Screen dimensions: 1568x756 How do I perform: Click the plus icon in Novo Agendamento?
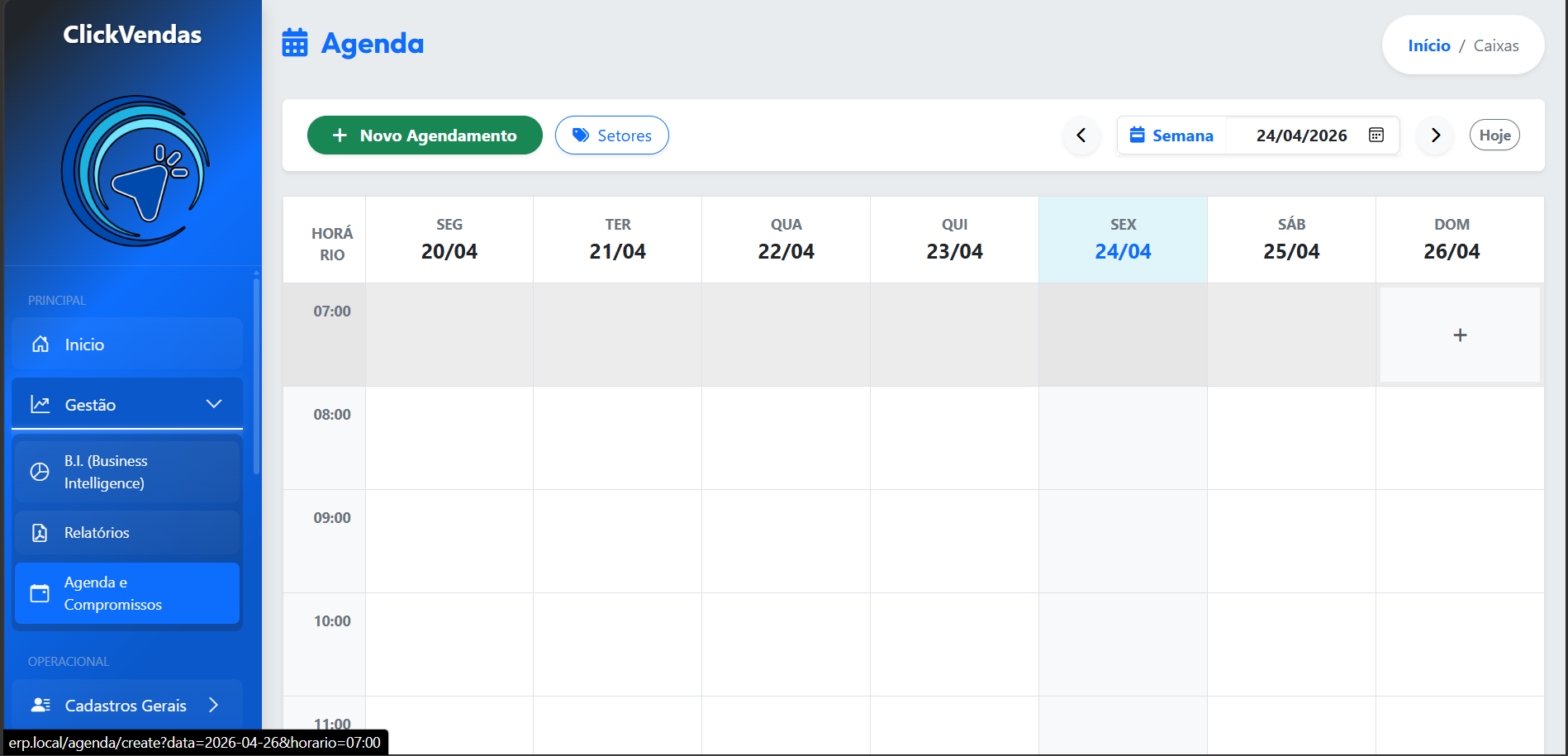pyautogui.click(x=340, y=135)
